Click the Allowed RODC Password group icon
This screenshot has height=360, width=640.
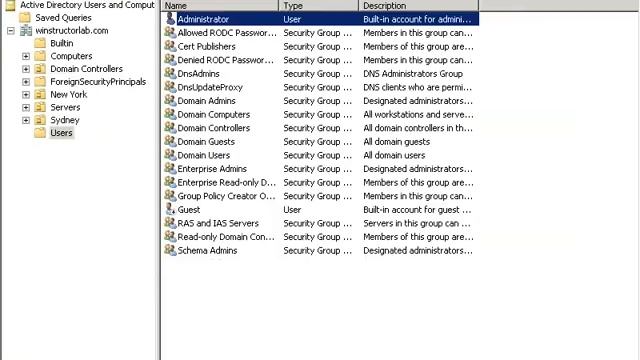click(170, 32)
